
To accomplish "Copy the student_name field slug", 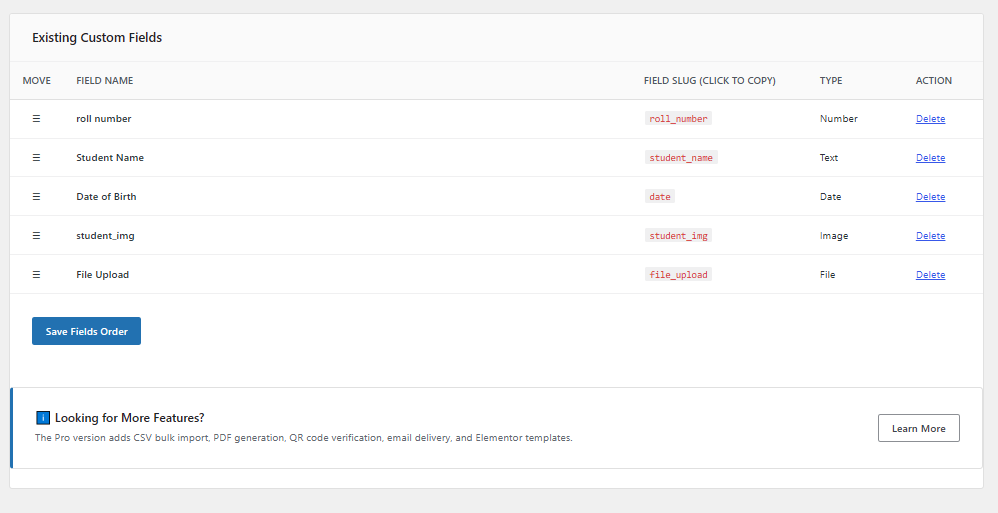I will coord(681,157).
